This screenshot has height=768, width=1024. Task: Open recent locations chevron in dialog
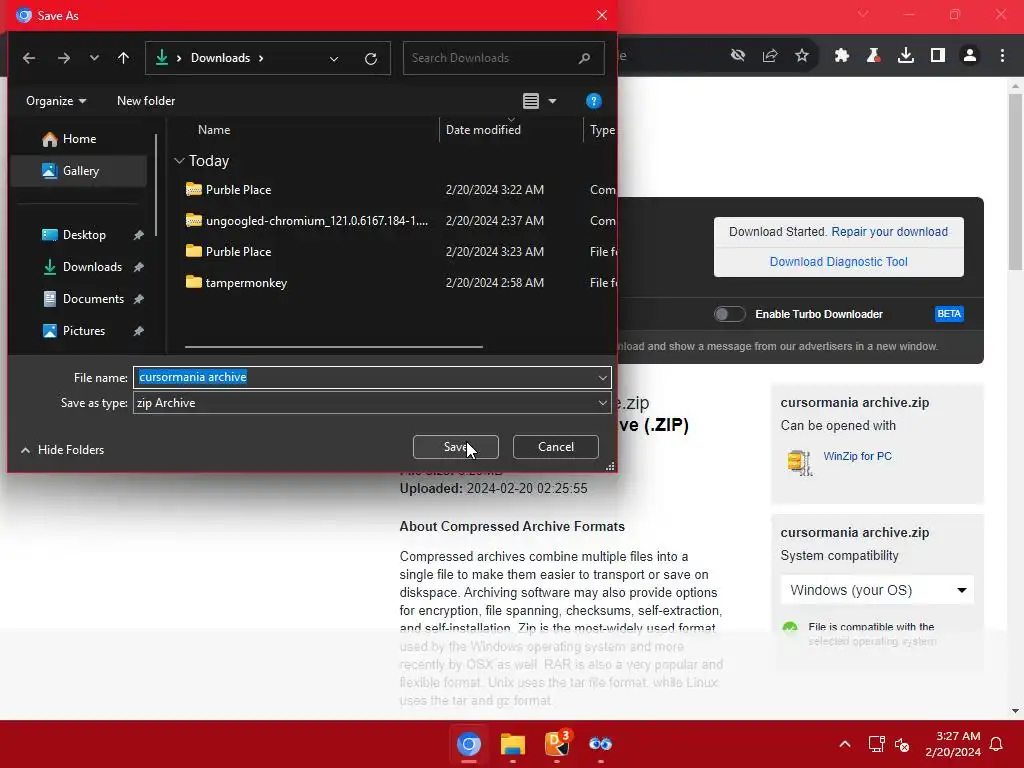click(x=94, y=58)
